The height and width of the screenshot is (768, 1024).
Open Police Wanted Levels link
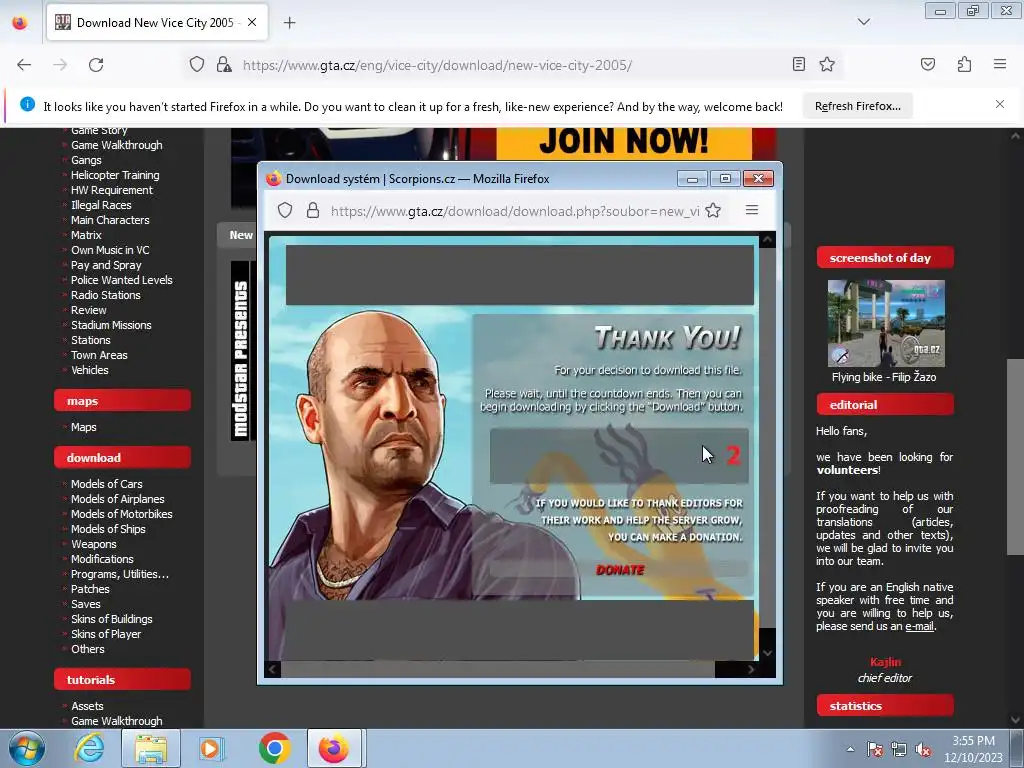tap(121, 280)
